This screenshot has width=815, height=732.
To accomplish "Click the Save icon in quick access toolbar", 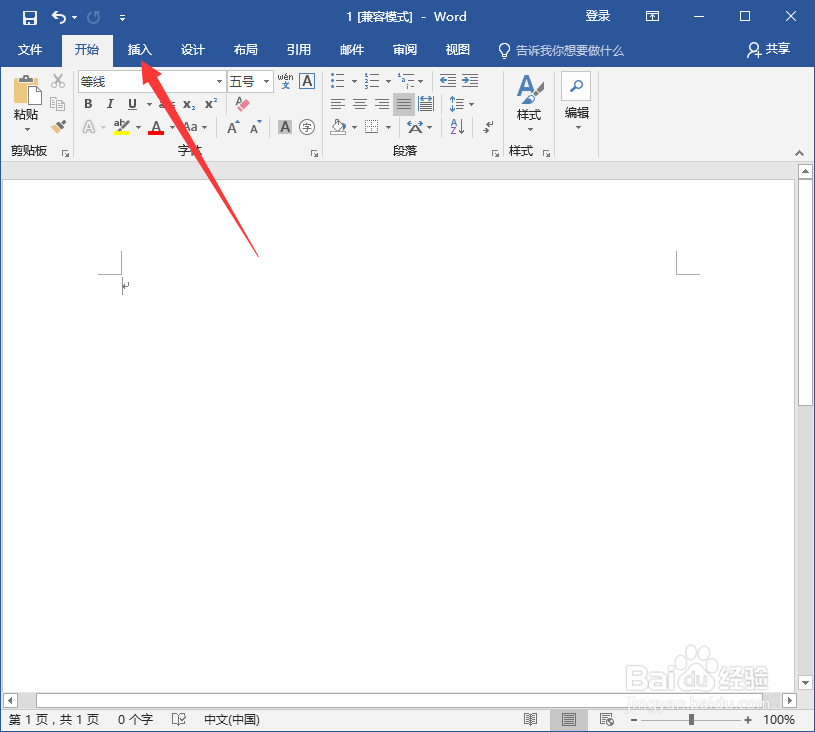I will click(30, 18).
